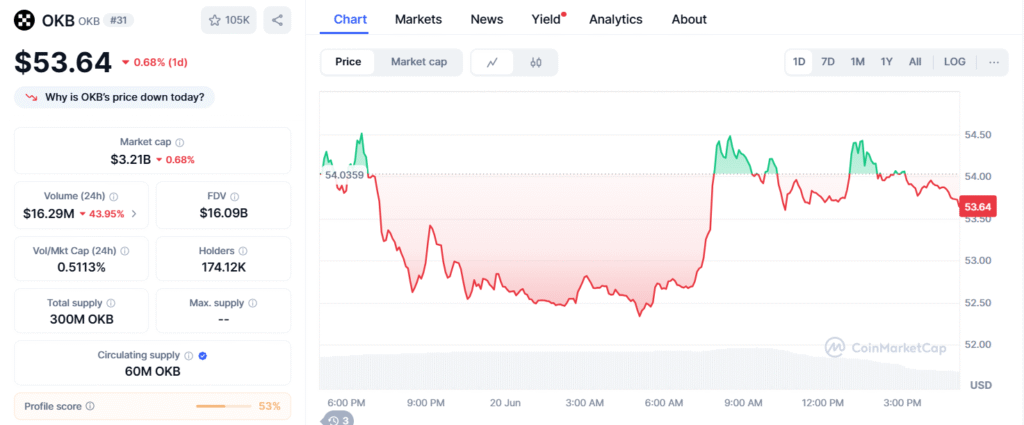This screenshot has width=1024, height=425.
Task: Click info icon next to Vol/Mkt Cap
Action: click(x=125, y=251)
